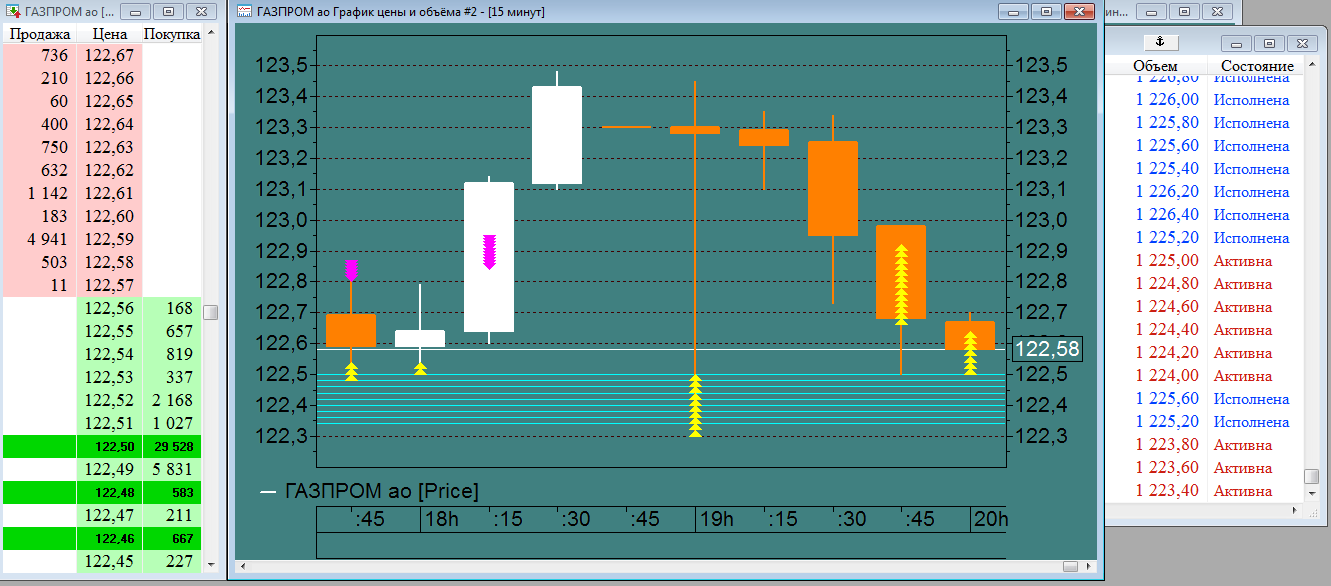The height and width of the screenshot is (586, 1331).
Task: Click volume 1 224,00 in orders table
Action: [1167, 376]
